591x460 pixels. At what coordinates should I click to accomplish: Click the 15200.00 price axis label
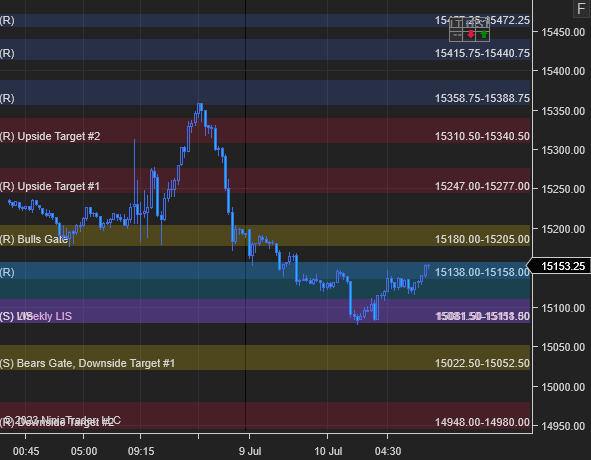tap(563, 229)
